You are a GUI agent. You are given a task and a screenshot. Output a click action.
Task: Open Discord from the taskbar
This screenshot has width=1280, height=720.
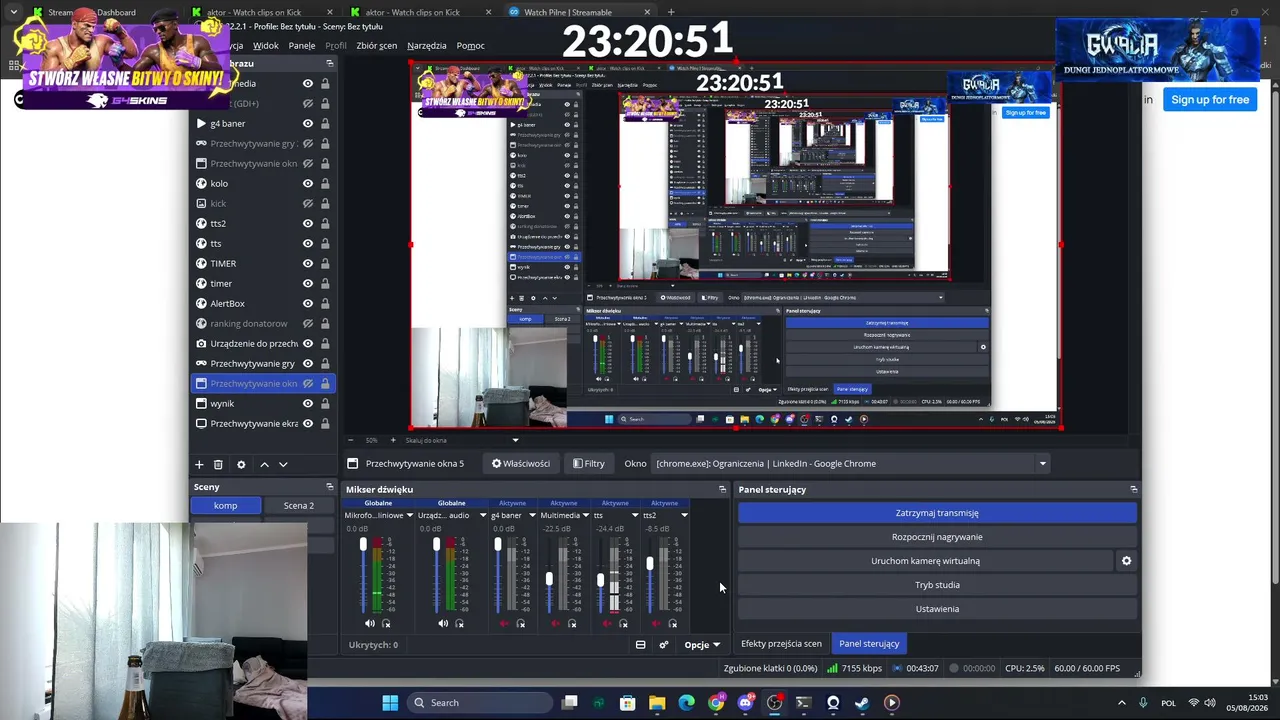click(745, 703)
